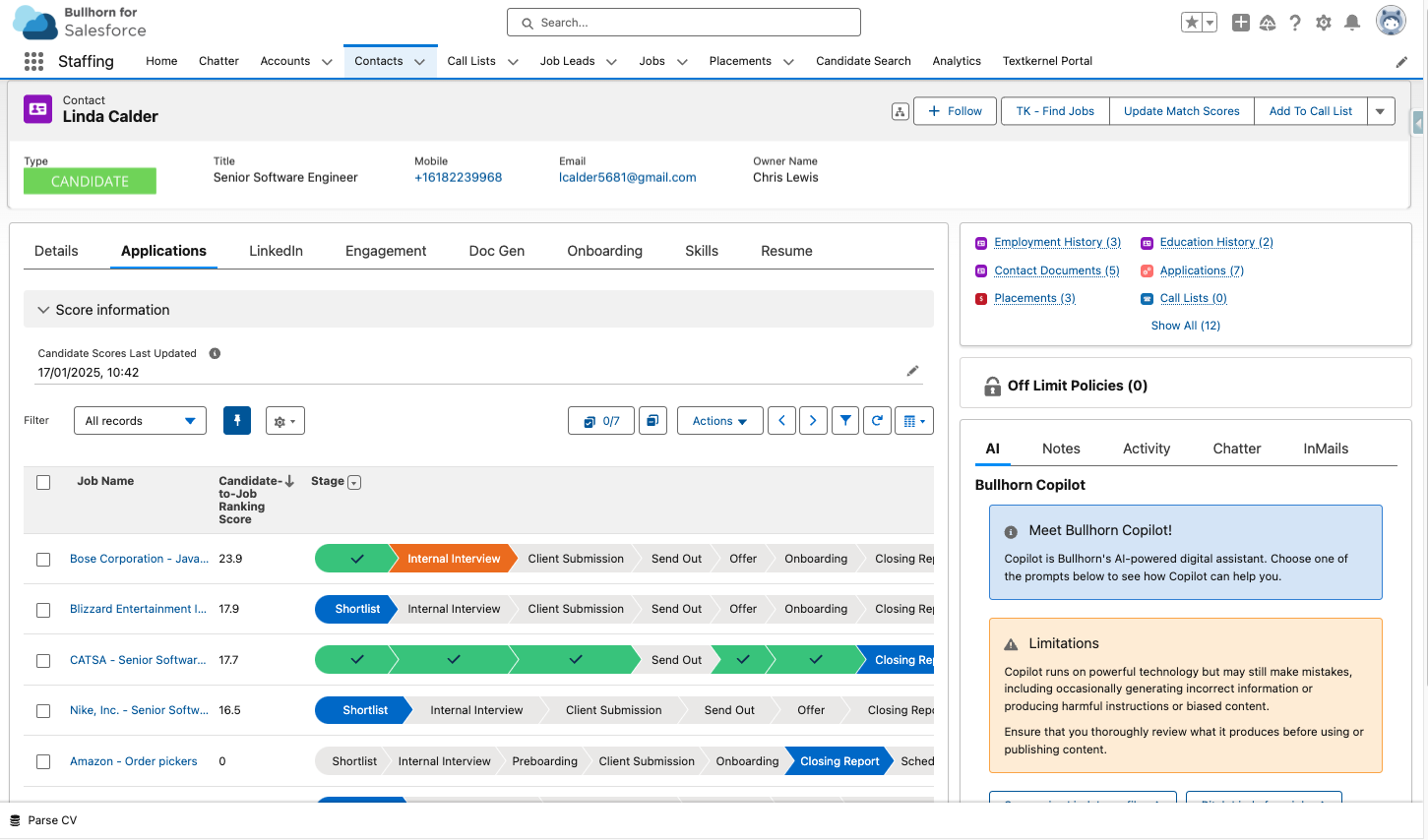Screen dimensions: 1428x840
Task: Open the global create plus icon
Action: [1240, 23]
